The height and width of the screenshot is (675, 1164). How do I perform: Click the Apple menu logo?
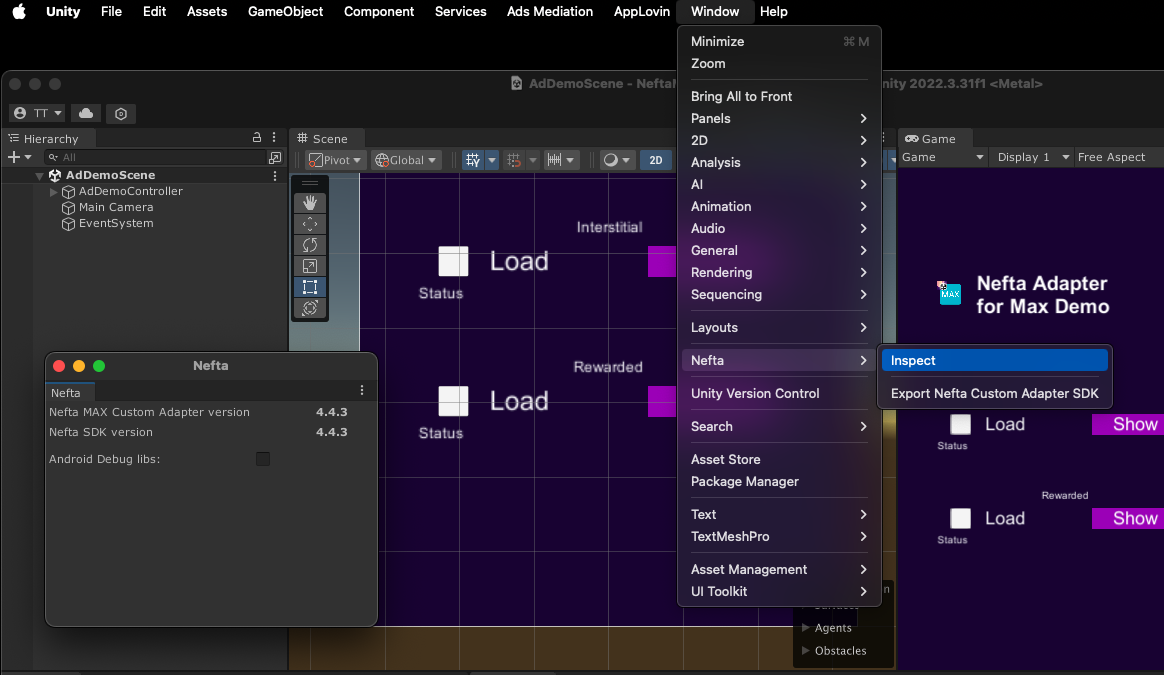click(19, 11)
